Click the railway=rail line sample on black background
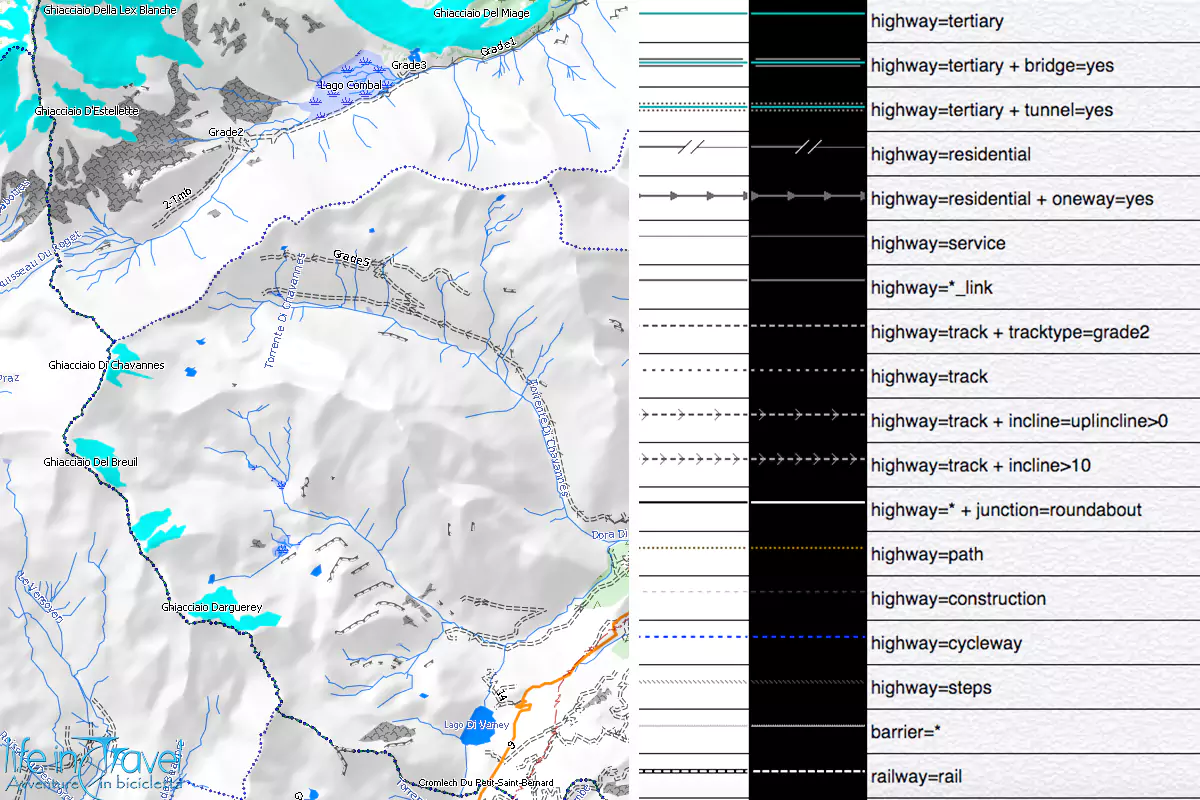The image size is (1200, 800). tap(807, 771)
